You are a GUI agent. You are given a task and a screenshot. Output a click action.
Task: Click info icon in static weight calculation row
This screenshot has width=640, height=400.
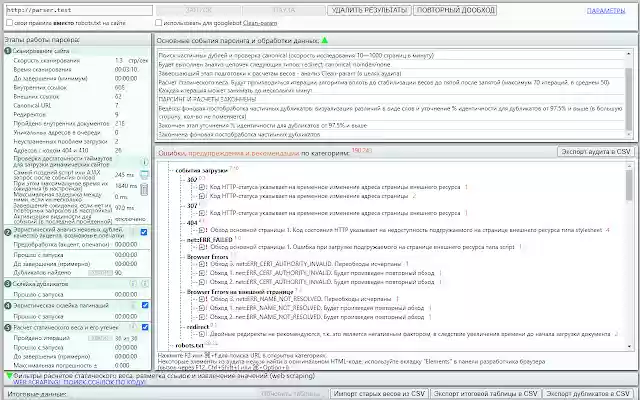(x=133, y=327)
